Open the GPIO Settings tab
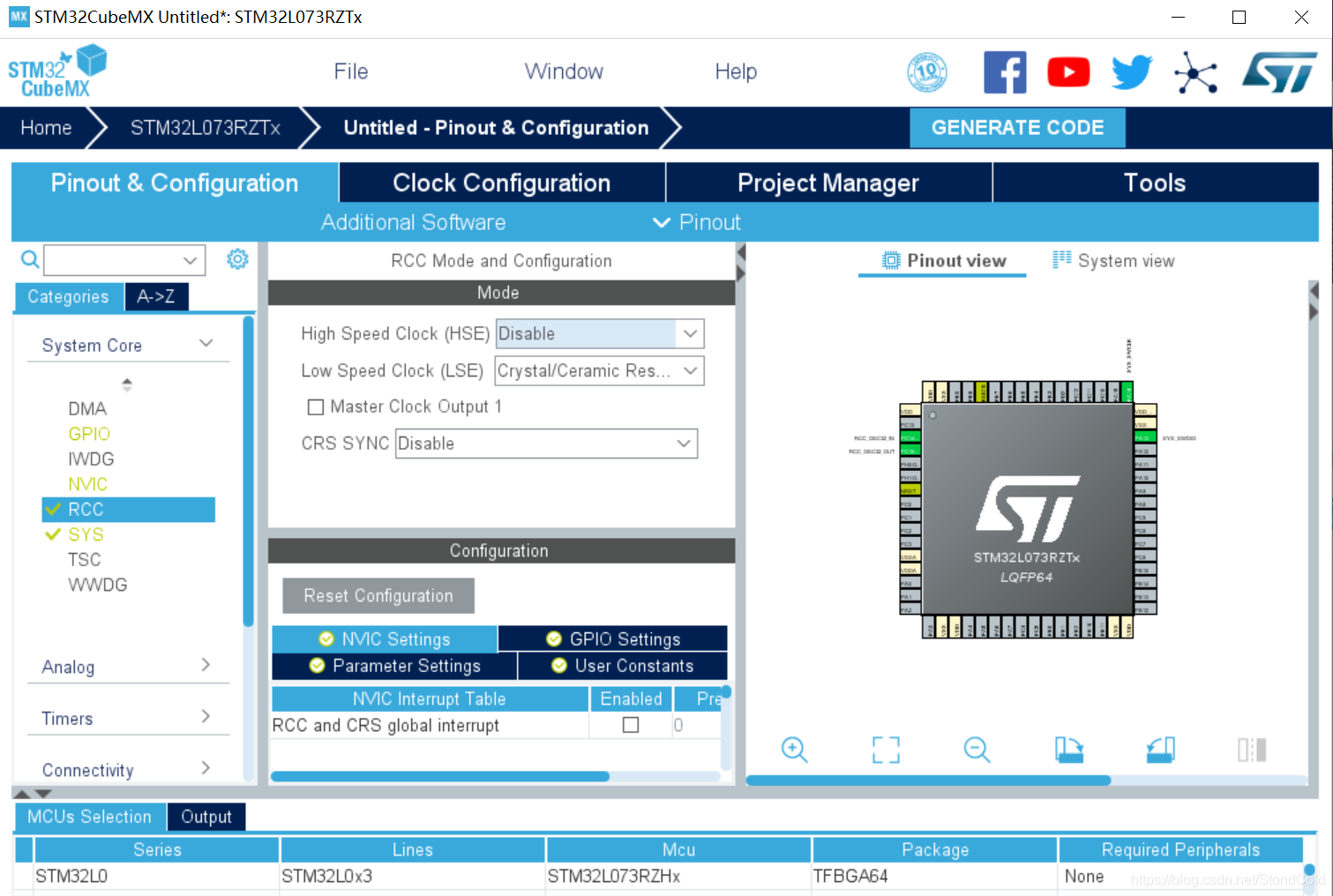Viewport: 1333px width, 896px height. tap(613, 638)
